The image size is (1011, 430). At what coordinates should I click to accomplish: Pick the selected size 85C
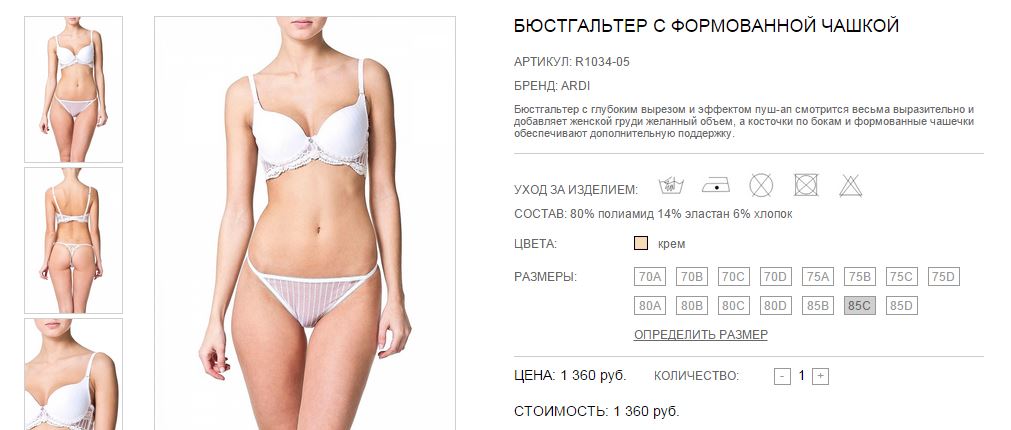click(x=859, y=306)
